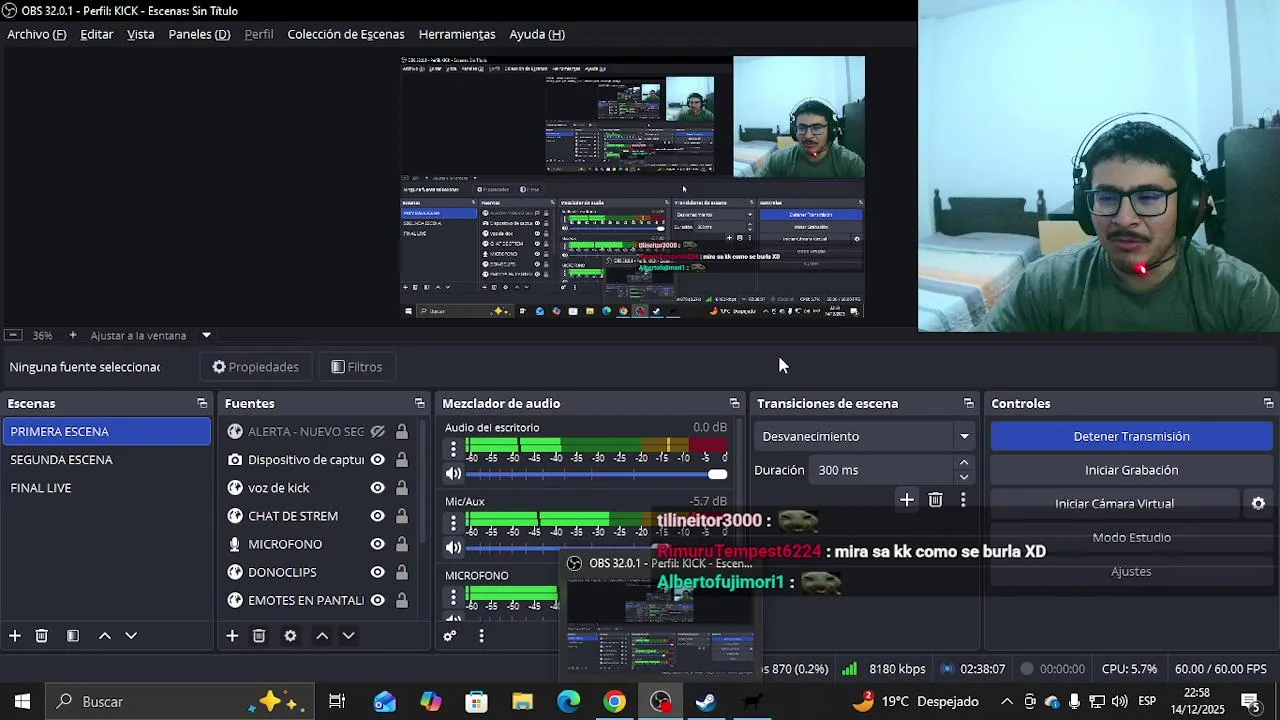Show hidden system tray icons chevron
Image resolution: width=1280 pixels, height=720 pixels.
[x=1006, y=702]
